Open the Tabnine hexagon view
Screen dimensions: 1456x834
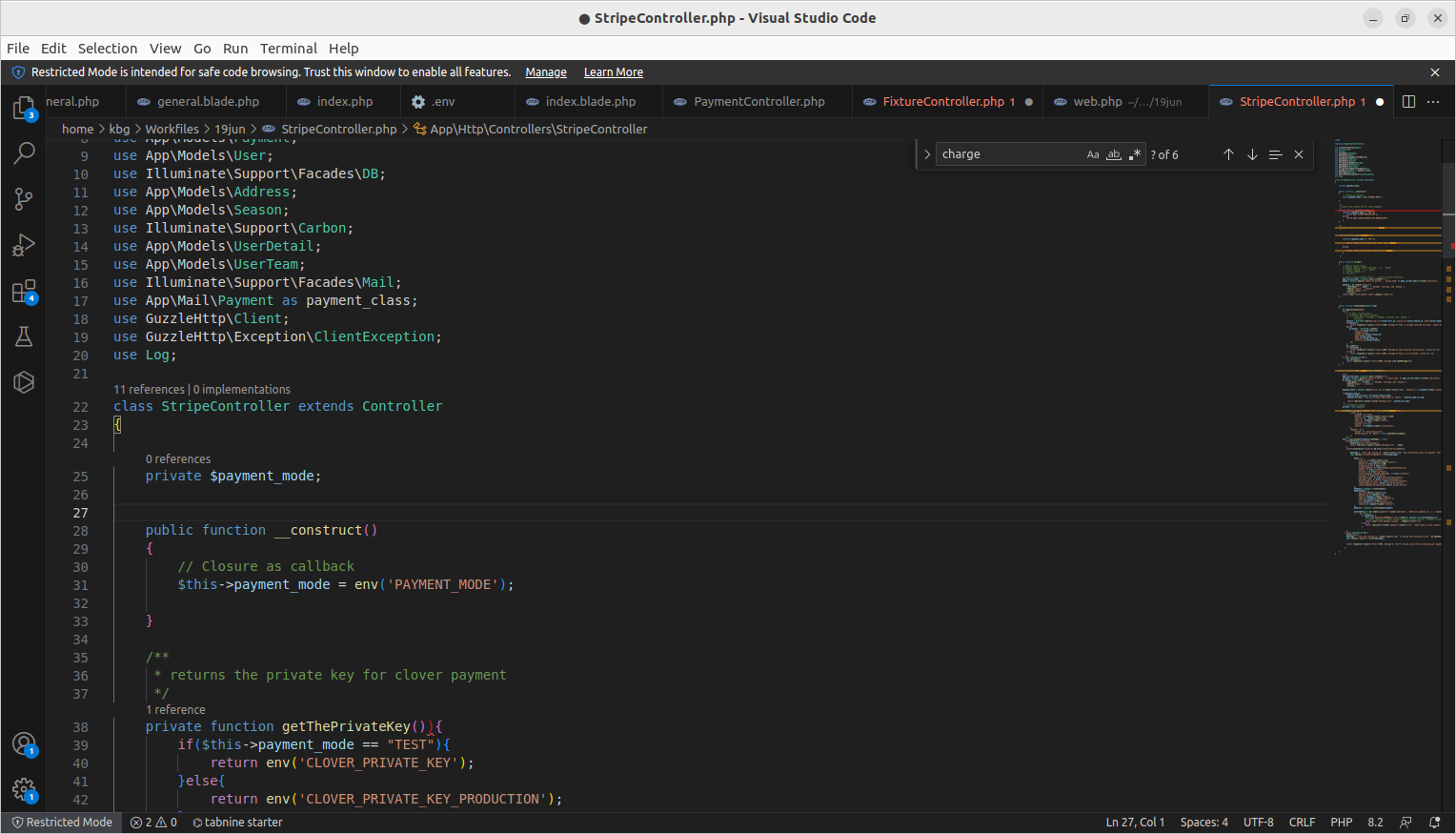pyautogui.click(x=24, y=382)
